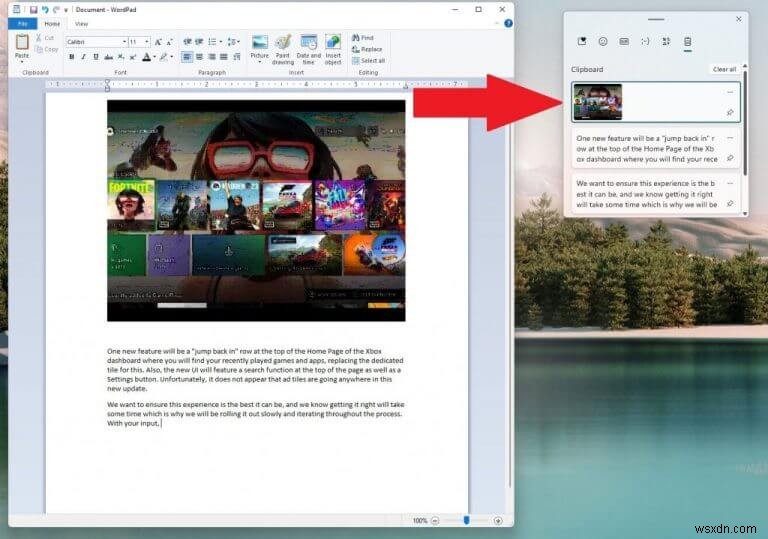Image resolution: width=768 pixels, height=539 pixels.
Task: Open the kaomoji tab in clipboard panel
Action: tap(645, 42)
